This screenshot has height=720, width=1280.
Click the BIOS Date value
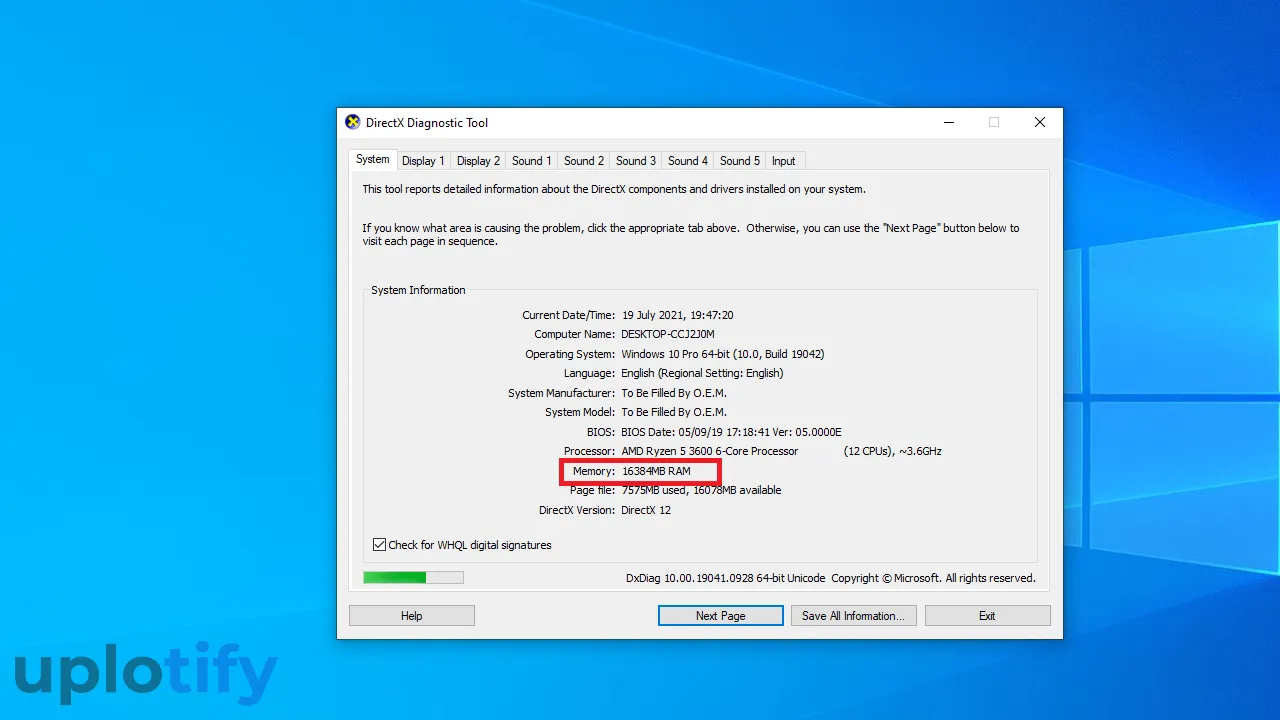coord(731,432)
